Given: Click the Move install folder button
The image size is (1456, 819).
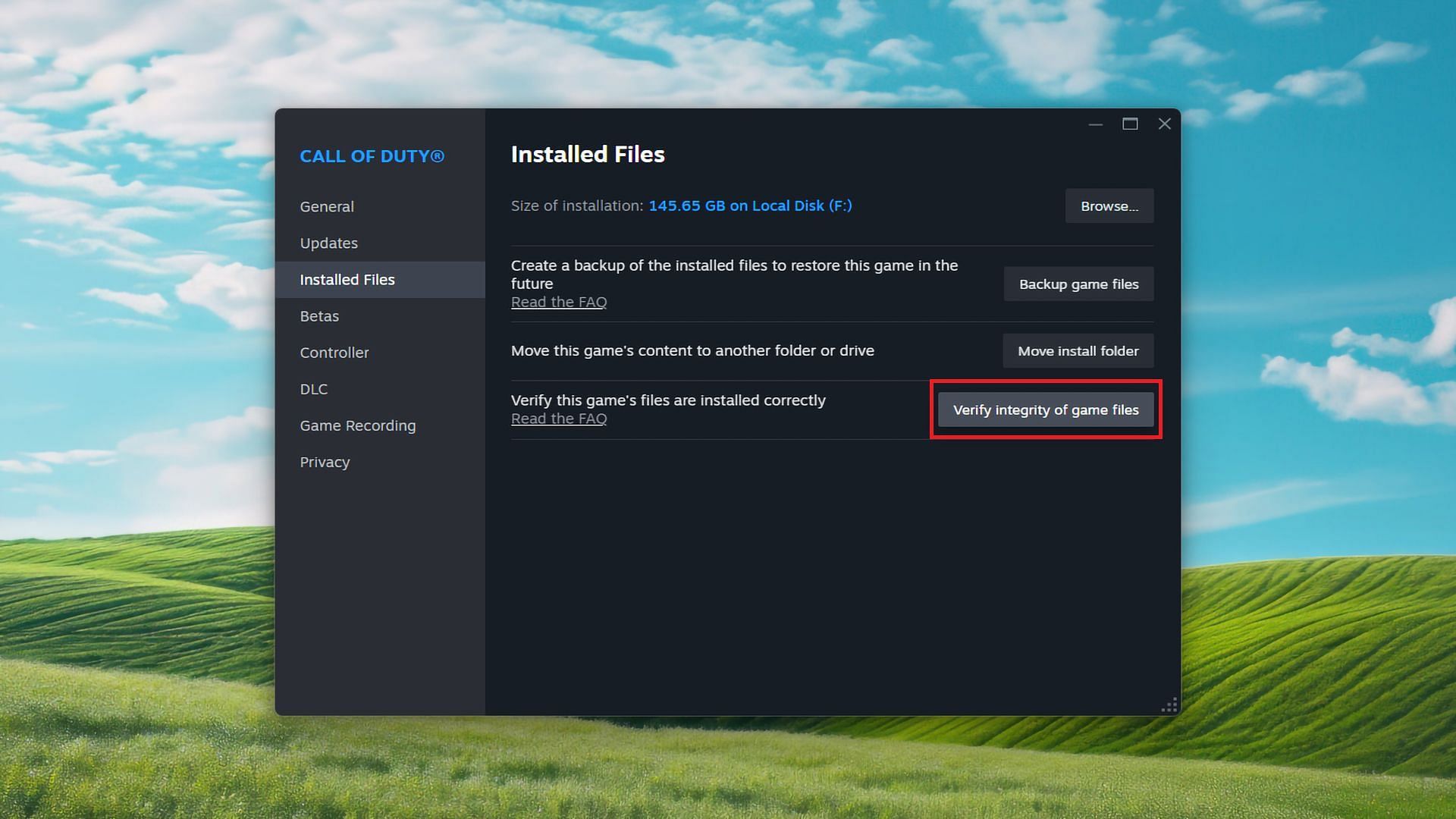Looking at the screenshot, I should 1078,350.
